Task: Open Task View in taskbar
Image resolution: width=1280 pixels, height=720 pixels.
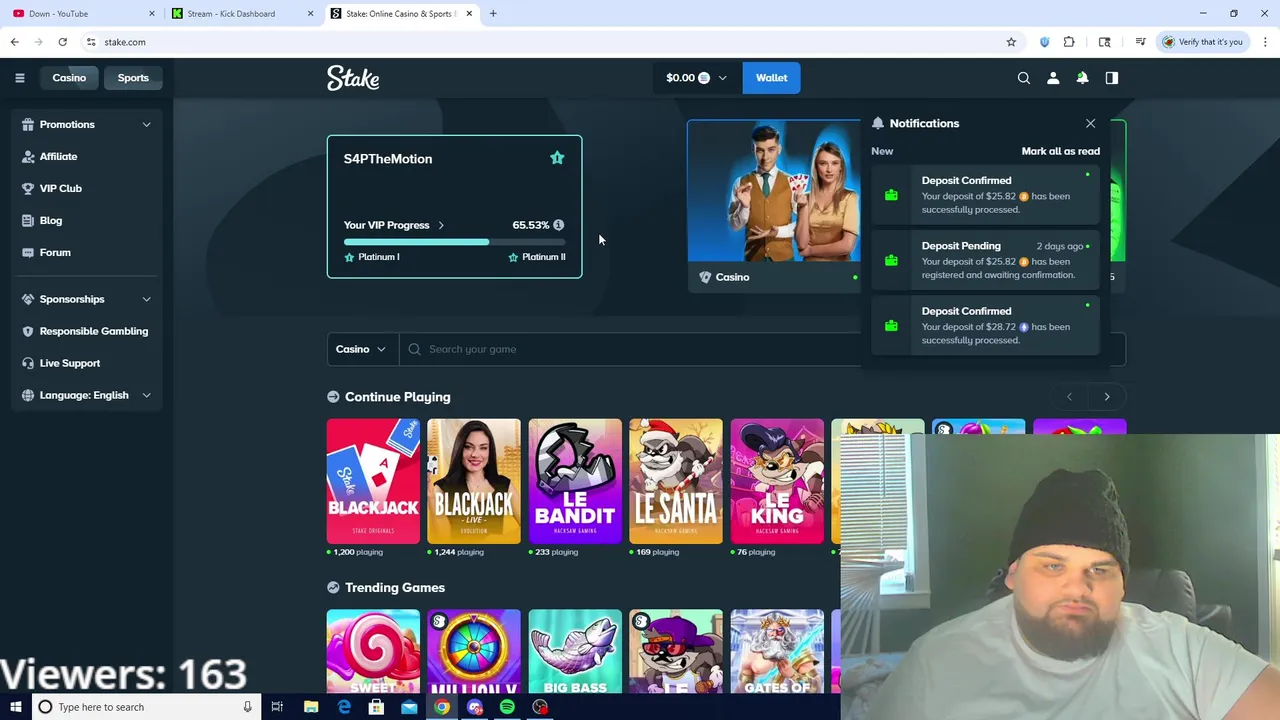Action: (x=277, y=707)
